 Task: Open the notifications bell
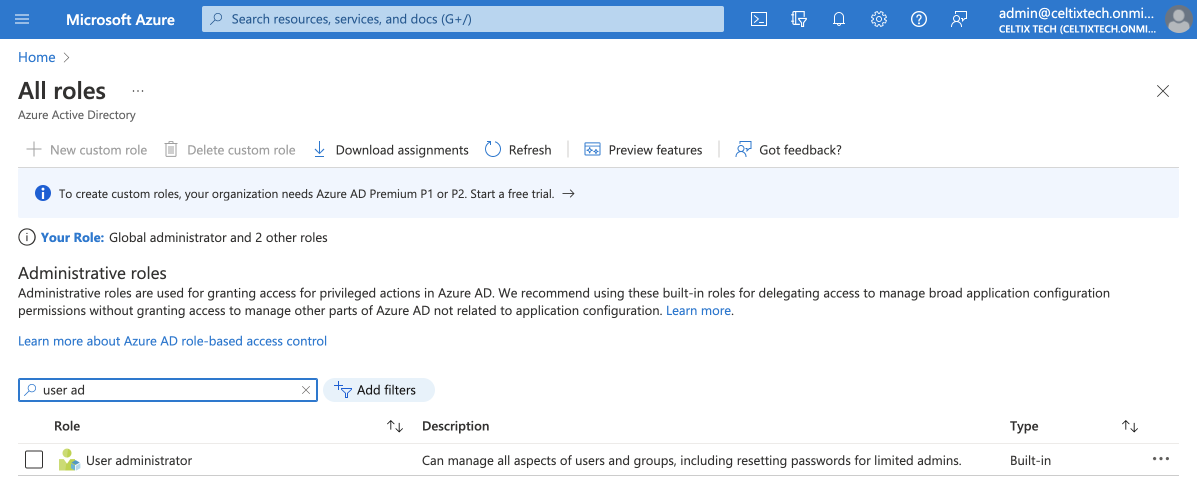(x=839, y=19)
